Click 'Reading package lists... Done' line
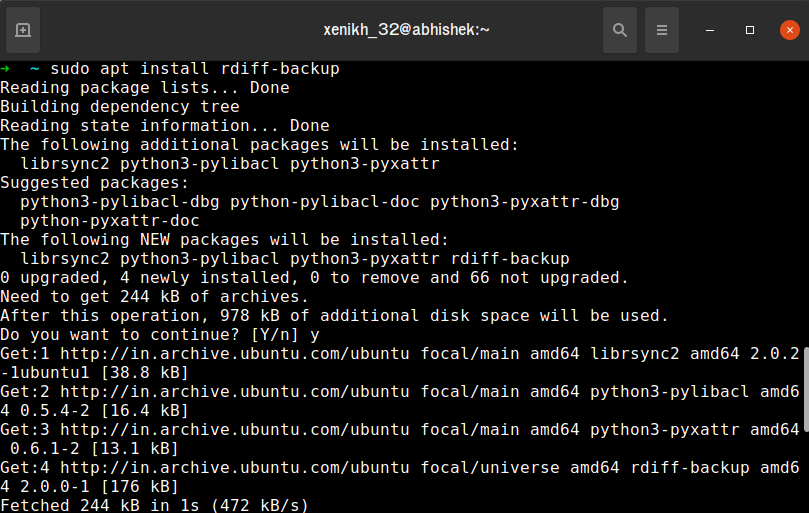 coord(145,88)
